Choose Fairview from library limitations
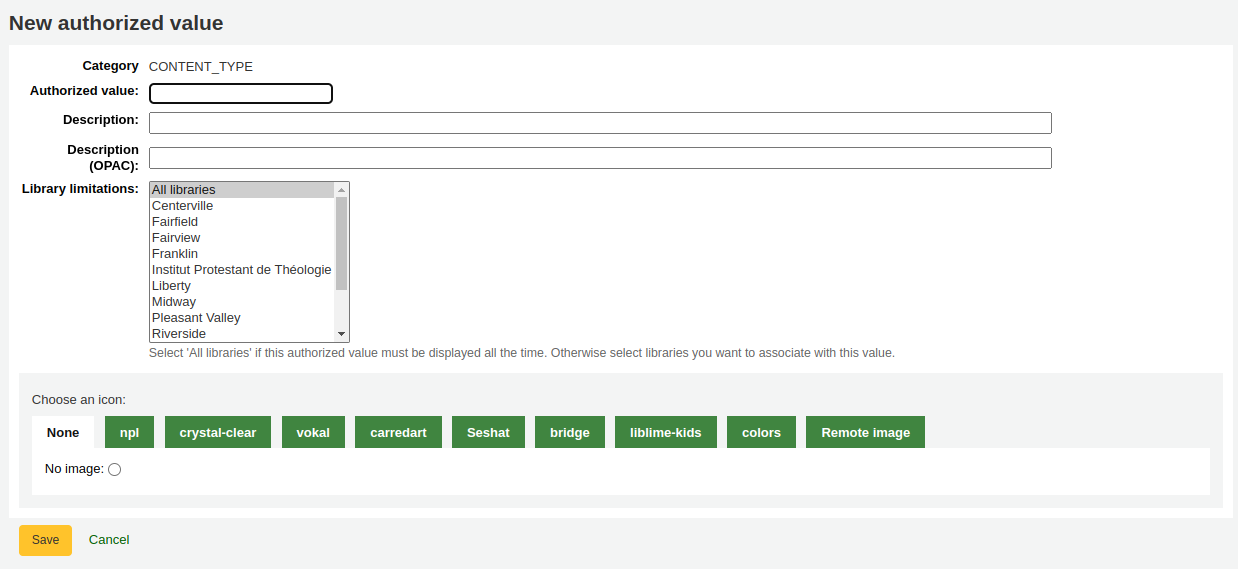1238x569 pixels. 242,238
